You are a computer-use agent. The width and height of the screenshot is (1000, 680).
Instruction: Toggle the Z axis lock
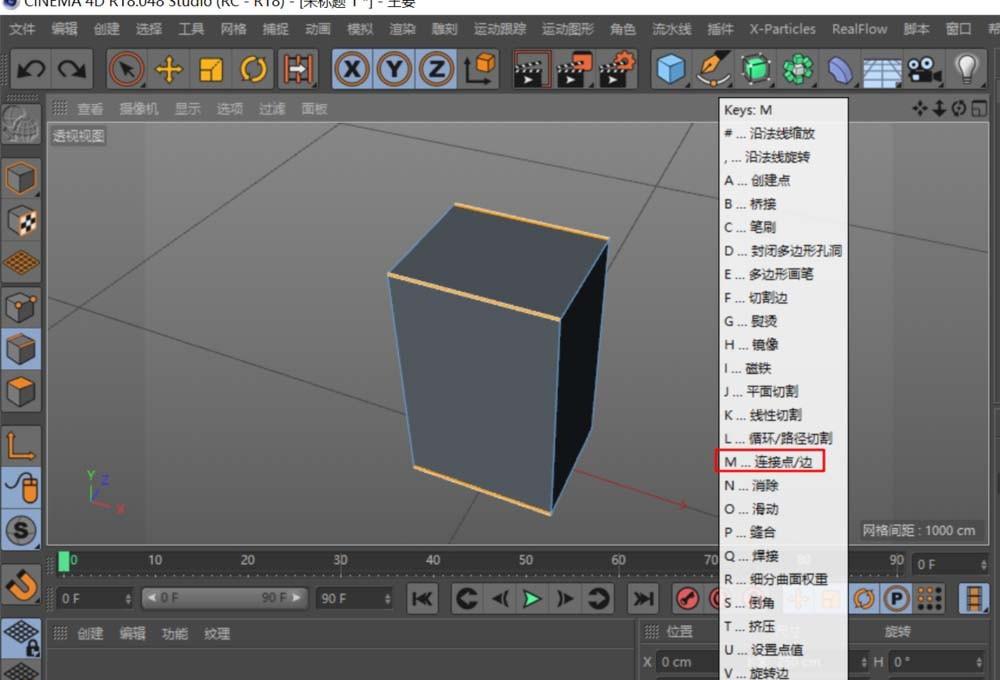436,68
